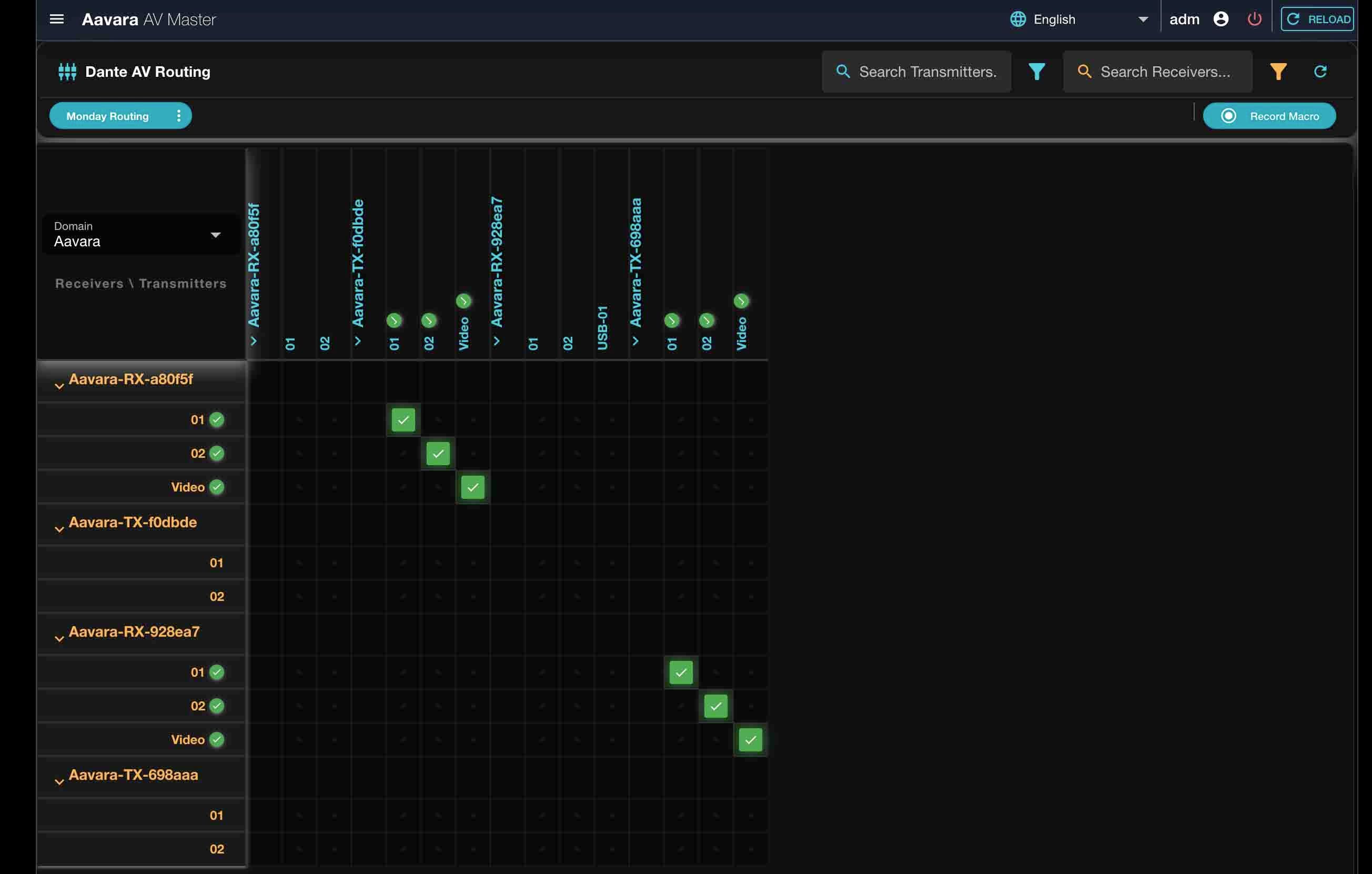Open the Domain Aavara dropdown
This screenshot has width=1372, height=874.
141,234
